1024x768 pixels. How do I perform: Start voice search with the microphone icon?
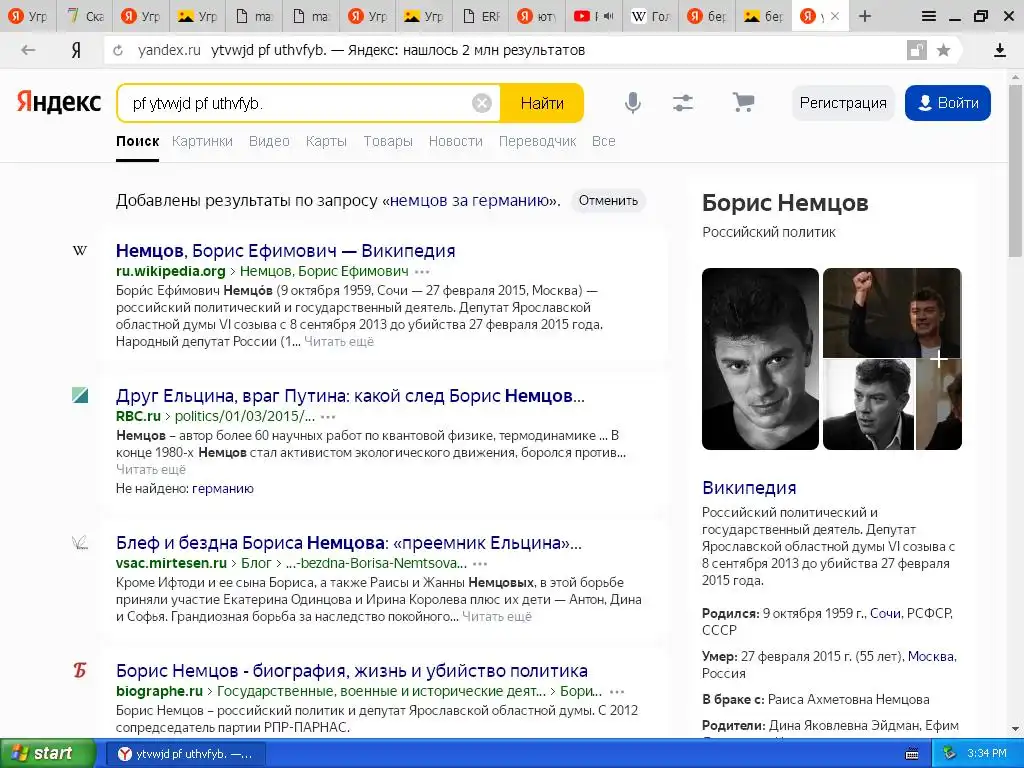632,103
